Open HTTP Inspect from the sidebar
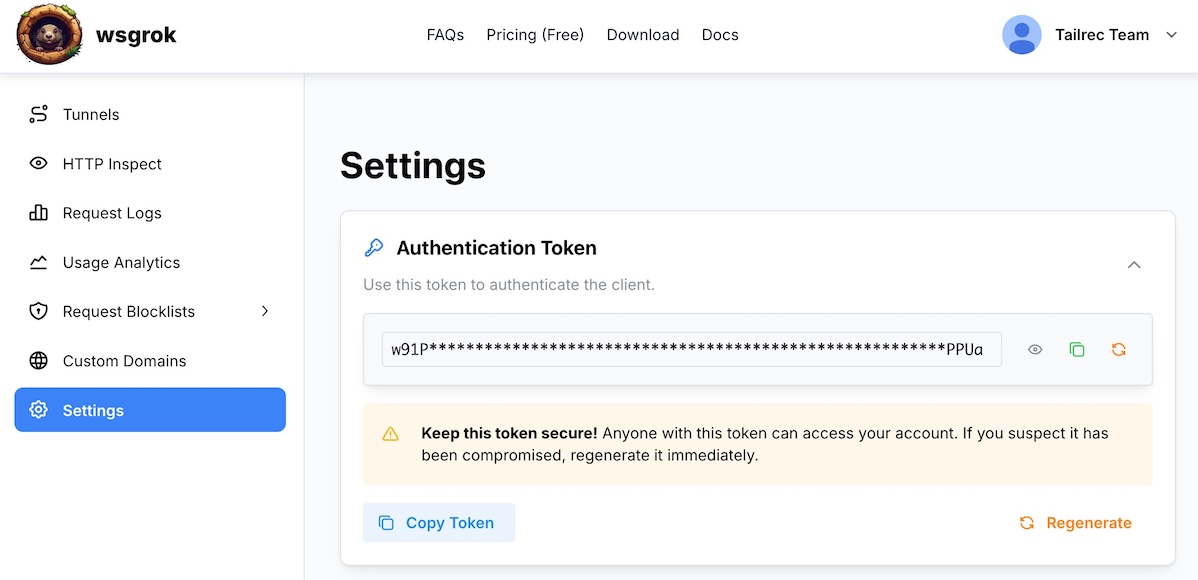Image resolution: width=1198 pixels, height=580 pixels. tap(37, 163)
